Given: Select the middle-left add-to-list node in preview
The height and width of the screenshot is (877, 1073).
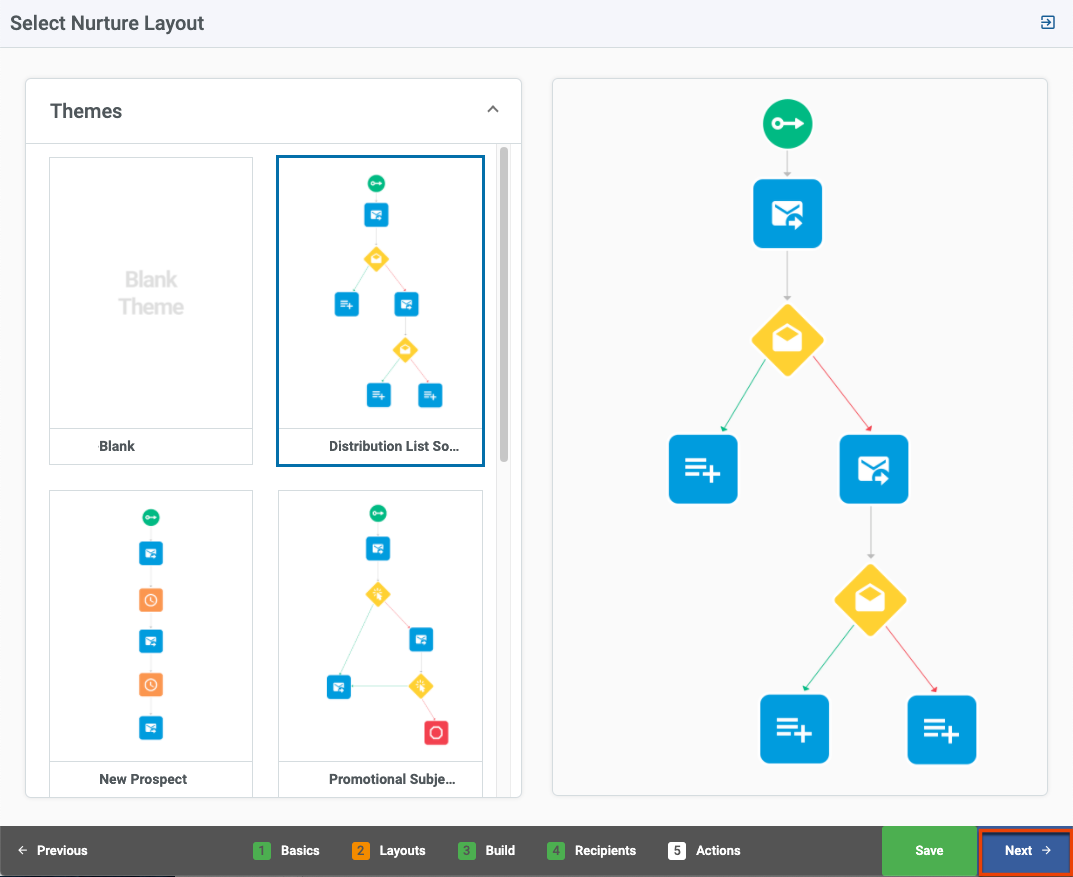Looking at the screenshot, I should click(x=703, y=469).
